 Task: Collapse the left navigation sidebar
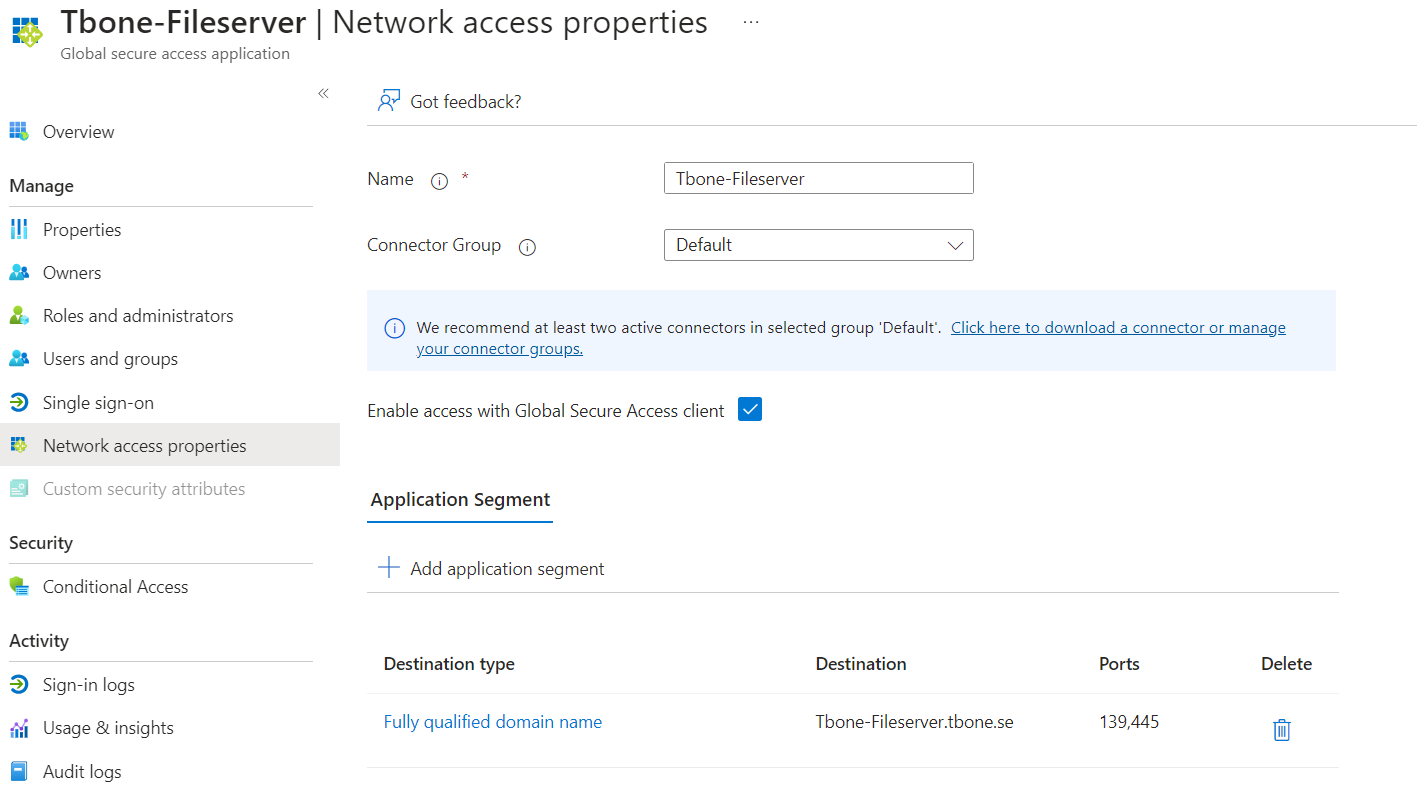click(x=323, y=92)
